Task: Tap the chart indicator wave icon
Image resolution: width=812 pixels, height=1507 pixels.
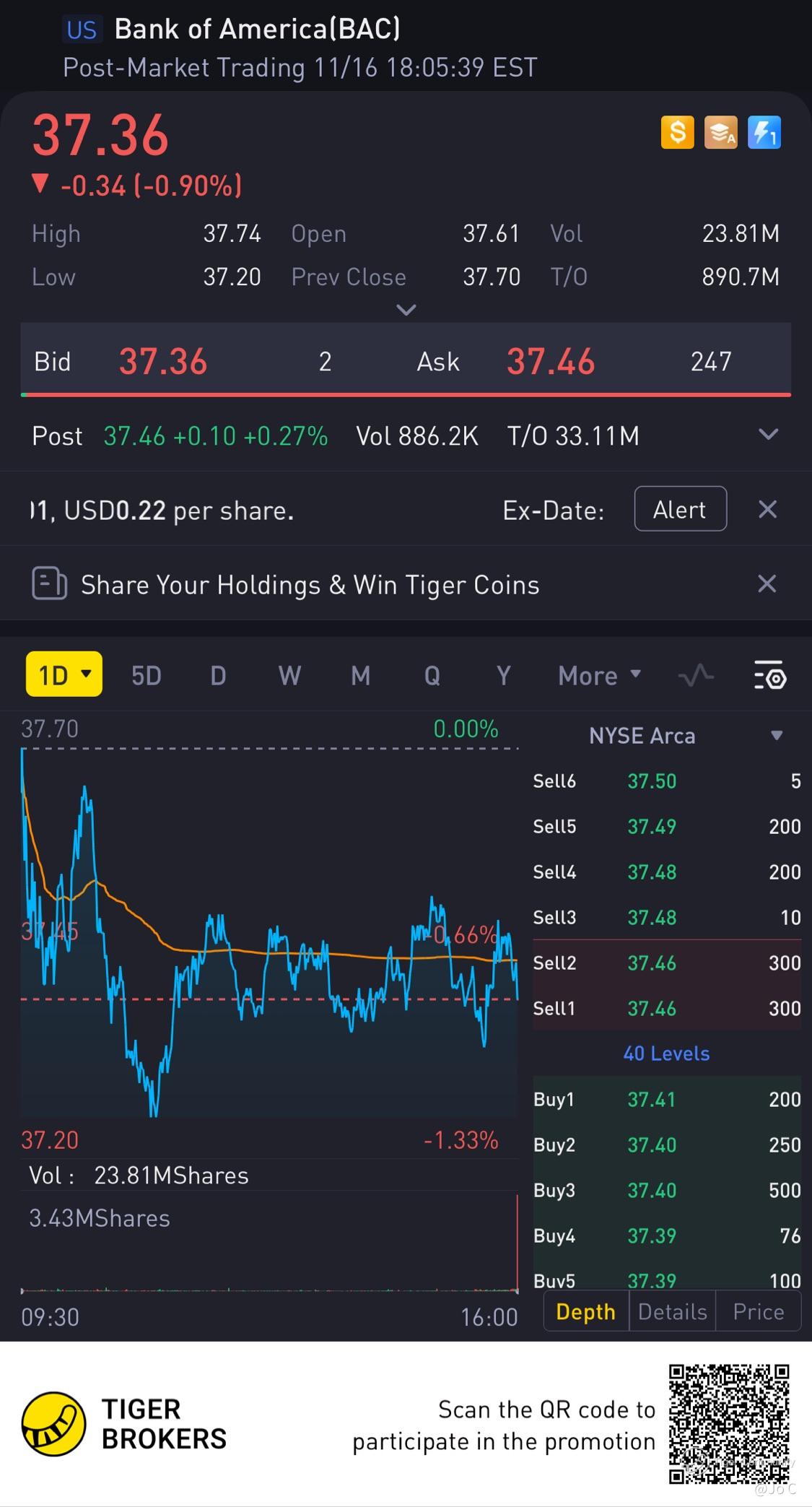Action: (696, 676)
